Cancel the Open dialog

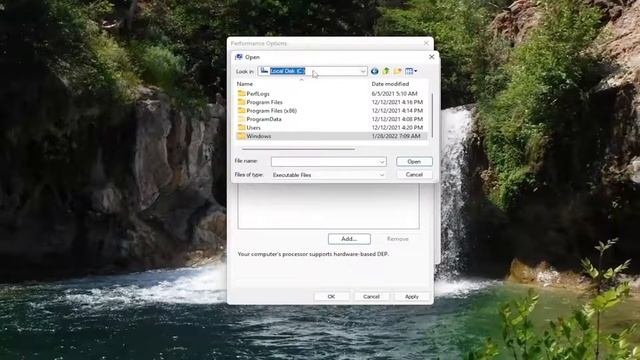(x=414, y=174)
